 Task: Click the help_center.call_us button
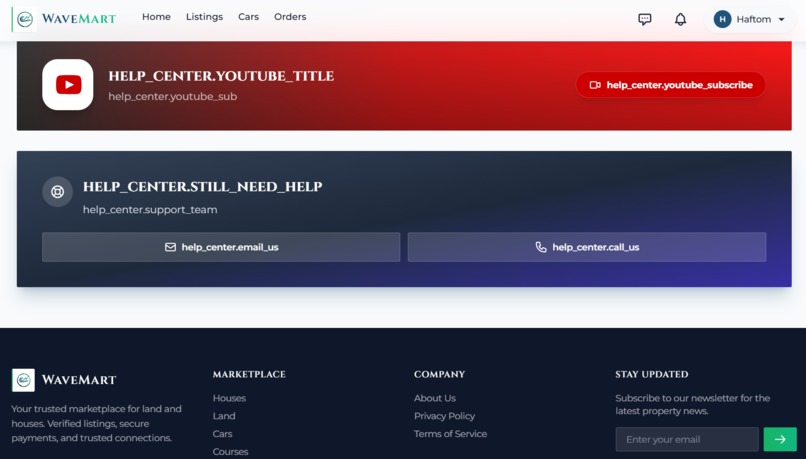point(587,247)
